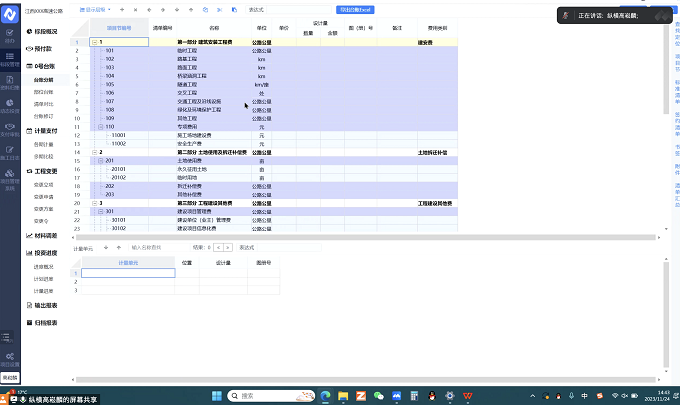The height and width of the screenshot is (405, 680).
Task: Go to next search result arrow
Action: tap(227, 246)
